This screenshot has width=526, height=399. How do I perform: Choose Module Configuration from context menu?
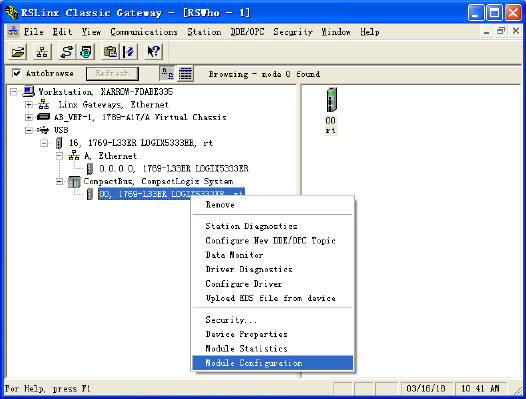click(272, 363)
